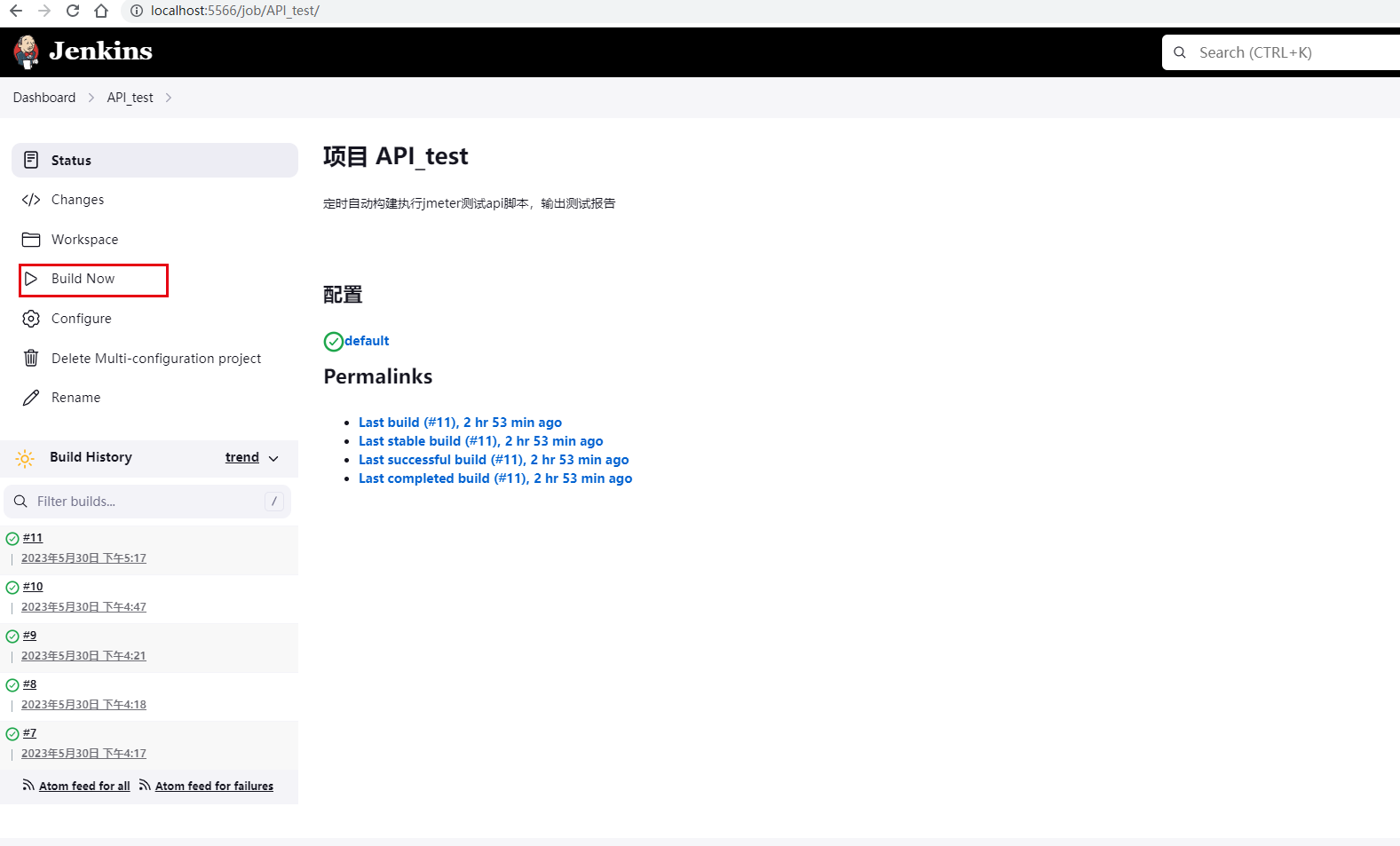This screenshot has height=846, width=1400.
Task: Open the Atom feed for failures link
Action: [x=214, y=787]
